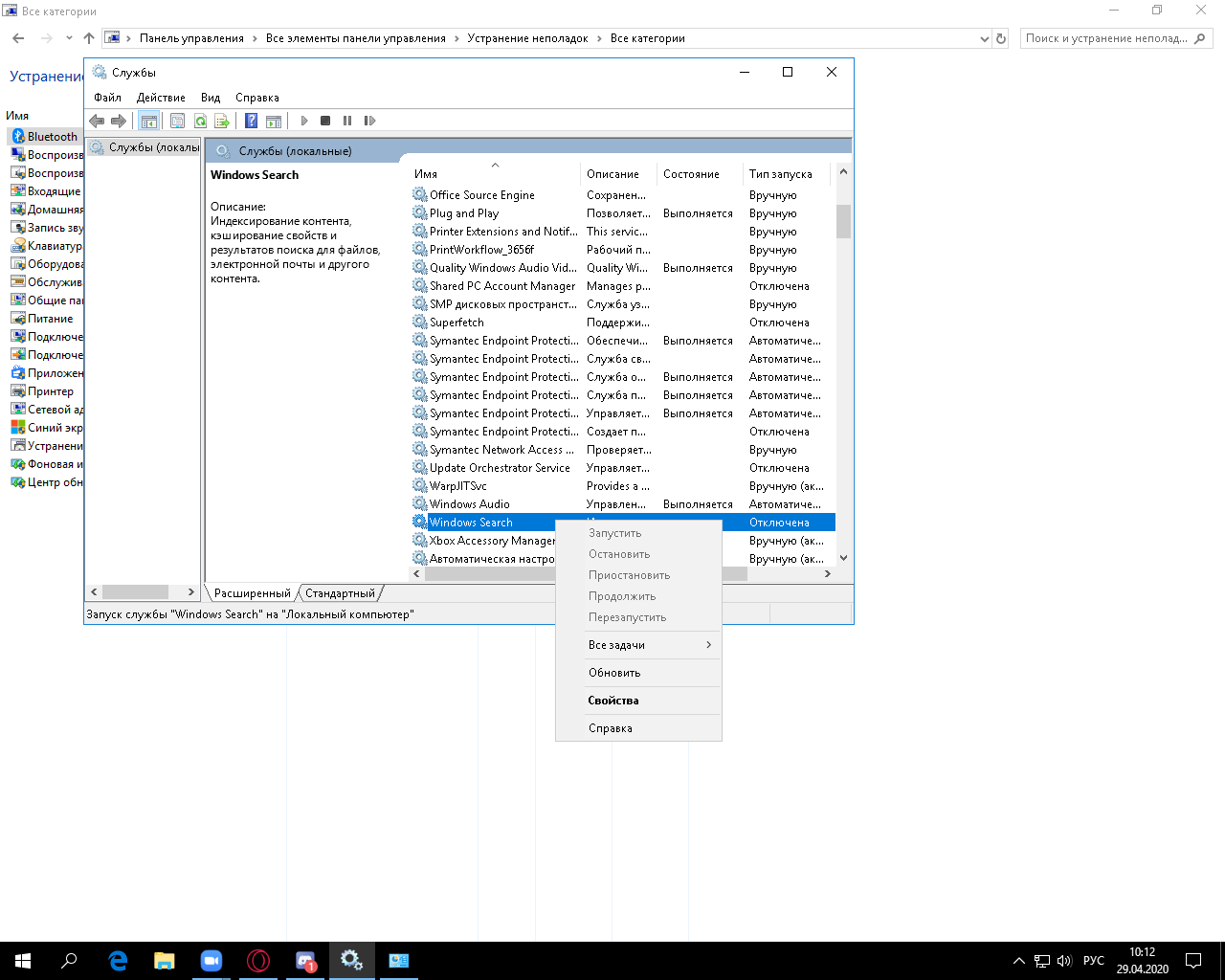Click РУС language indicator
1225x980 pixels.
1093,961
